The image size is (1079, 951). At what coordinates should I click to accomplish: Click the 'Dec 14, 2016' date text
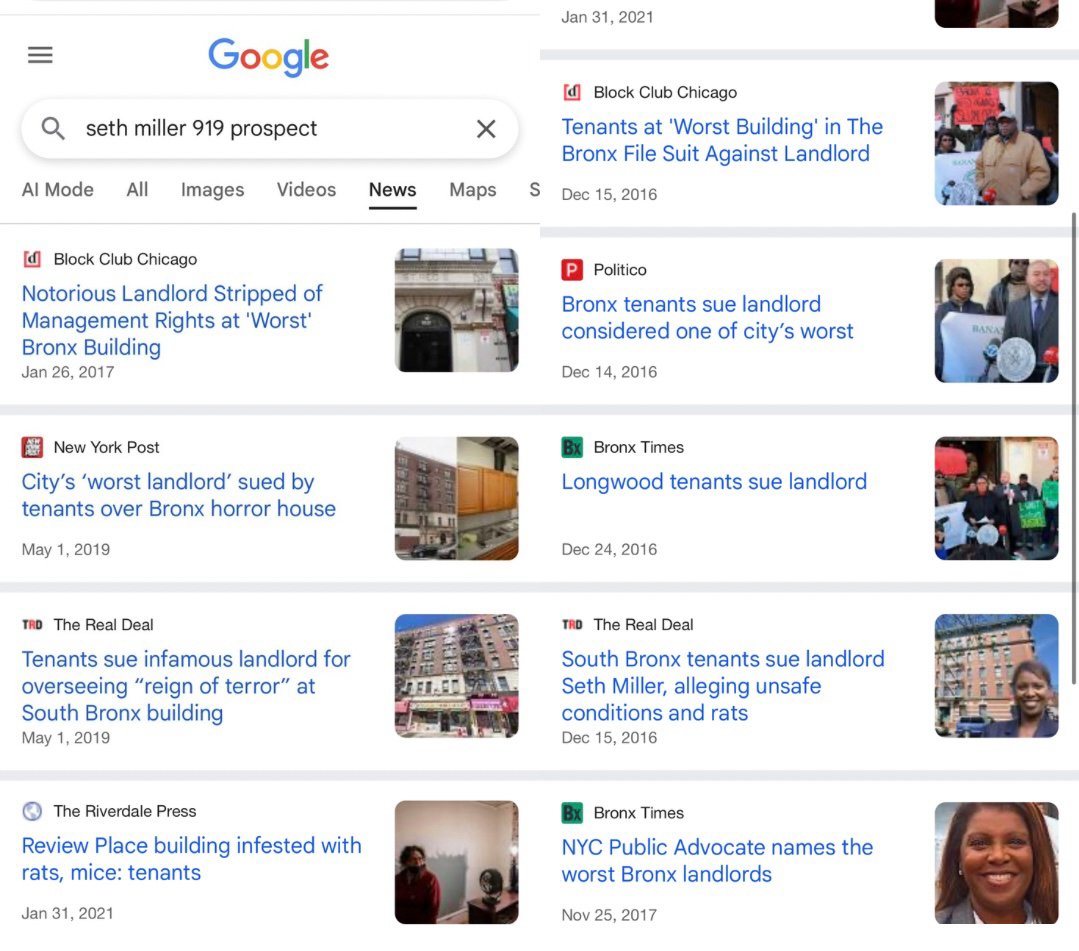click(x=609, y=372)
